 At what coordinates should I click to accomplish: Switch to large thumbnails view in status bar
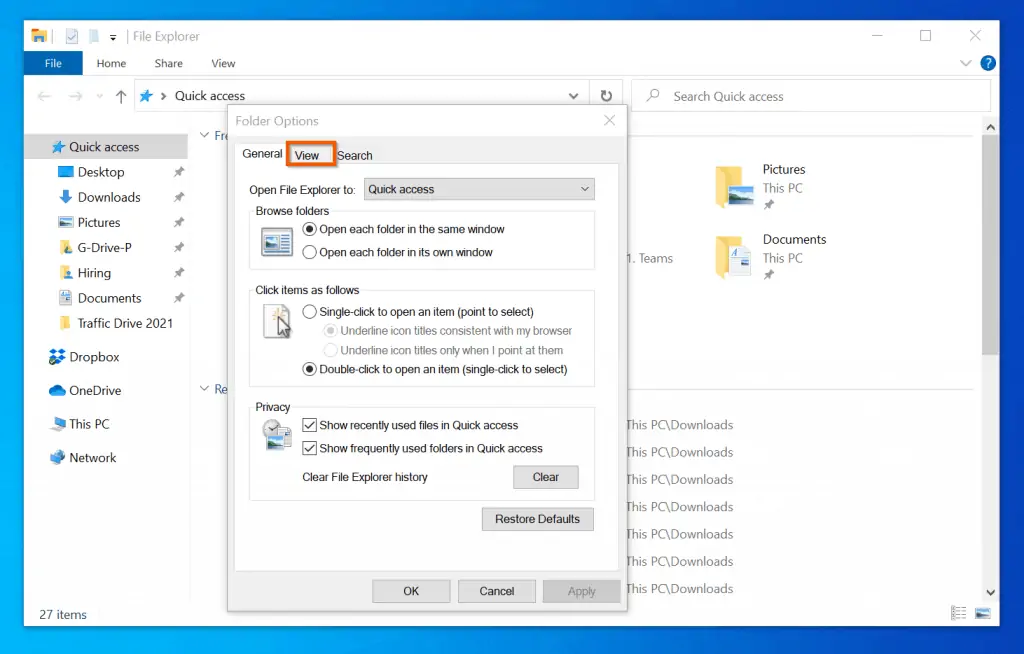985,611
